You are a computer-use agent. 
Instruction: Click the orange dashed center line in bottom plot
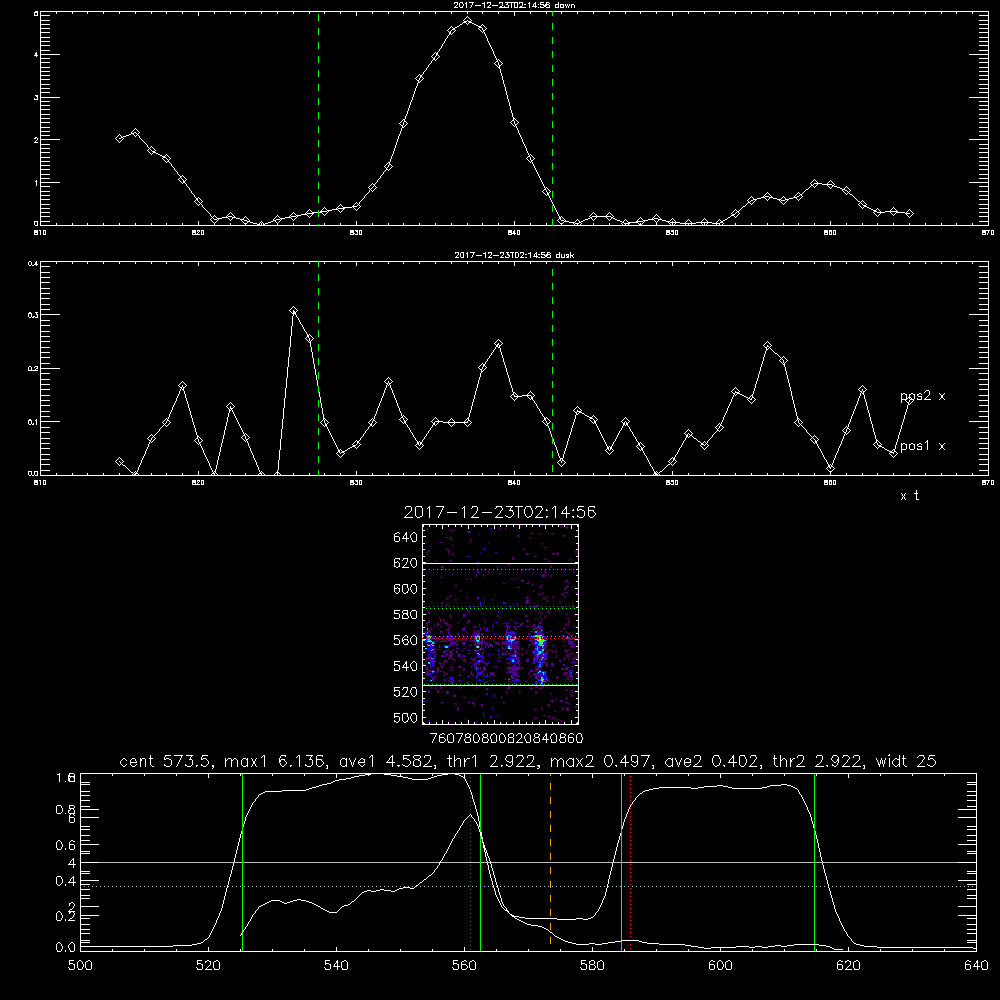click(x=550, y=861)
